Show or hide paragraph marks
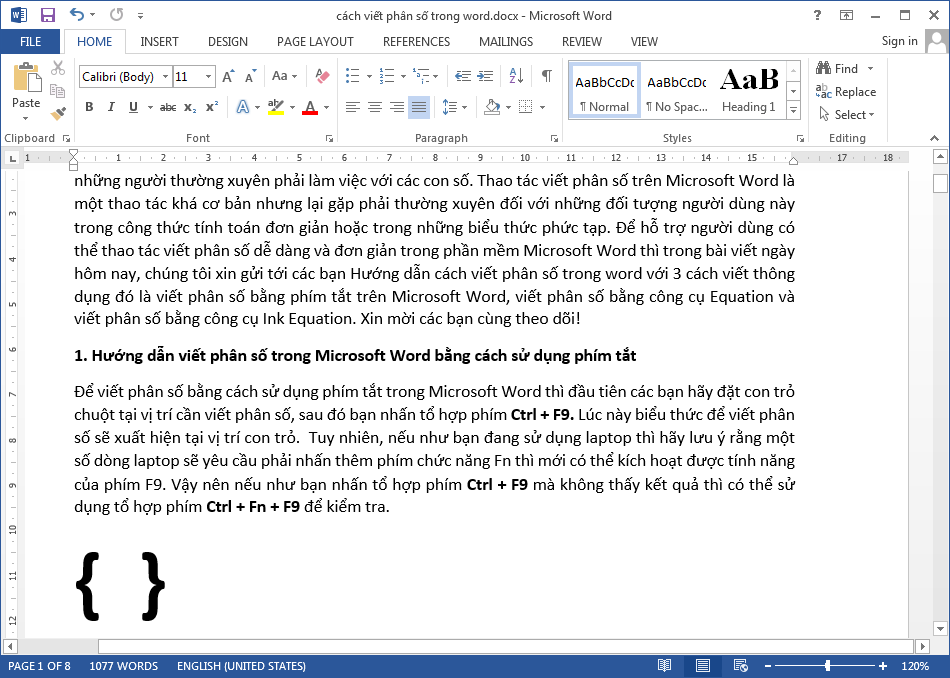 click(x=546, y=76)
